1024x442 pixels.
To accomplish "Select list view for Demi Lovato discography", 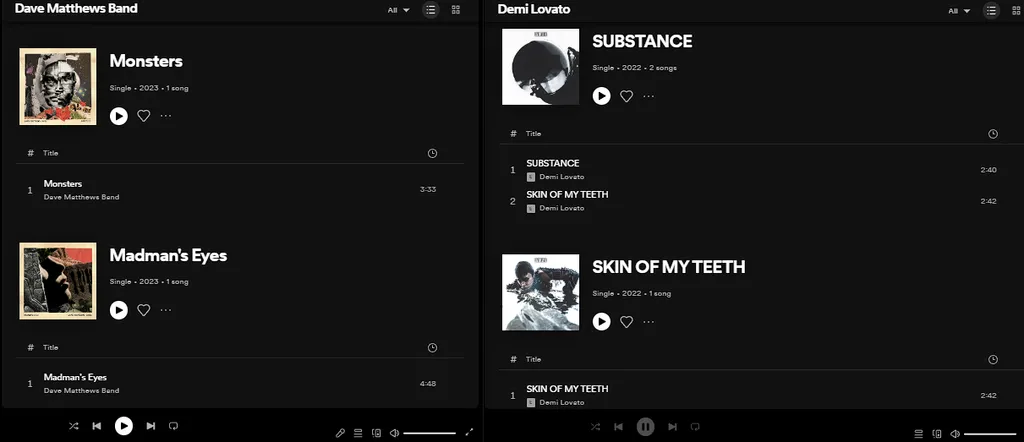I will click(x=991, y=10).
